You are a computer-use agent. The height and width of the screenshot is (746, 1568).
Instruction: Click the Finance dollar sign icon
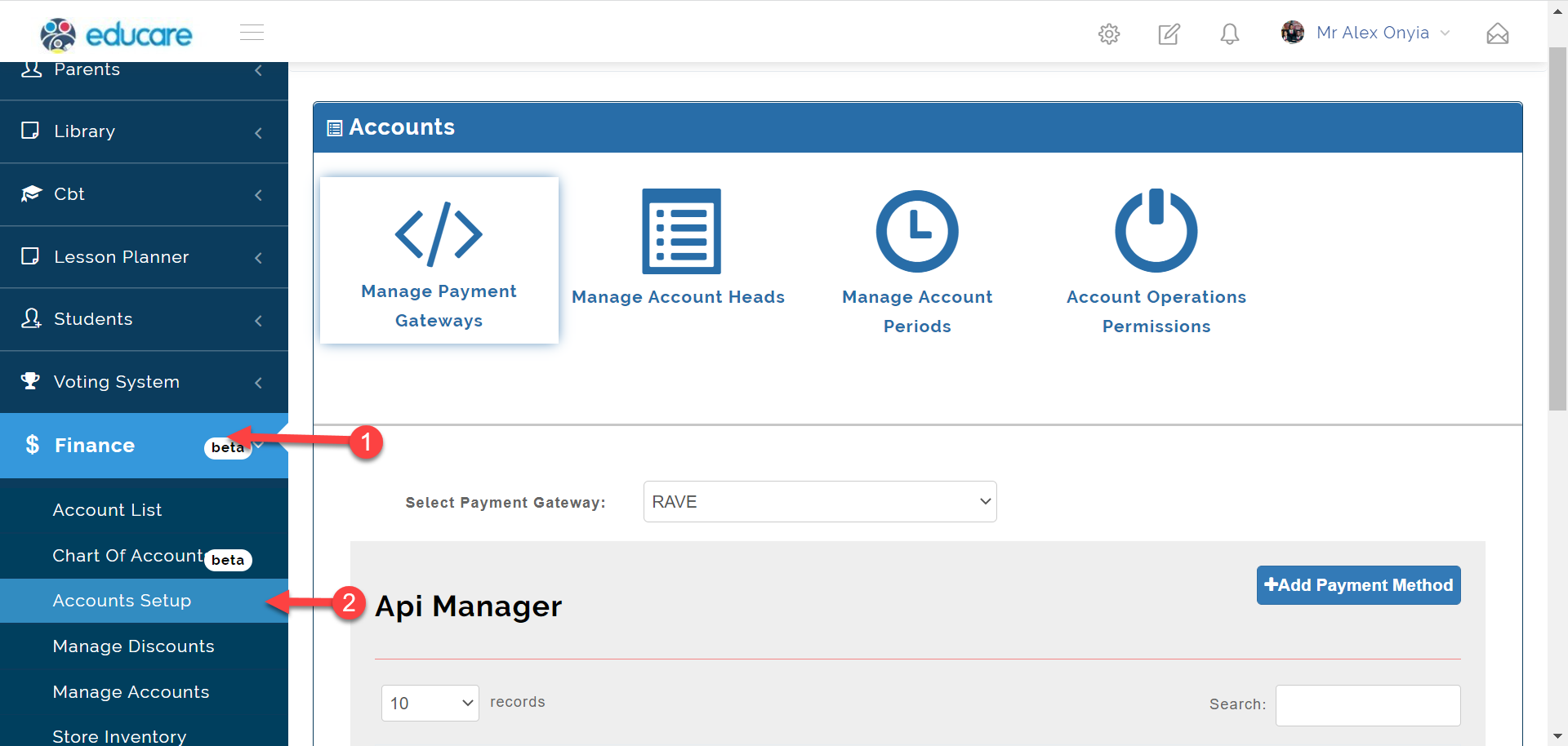[x=32, y=445]
